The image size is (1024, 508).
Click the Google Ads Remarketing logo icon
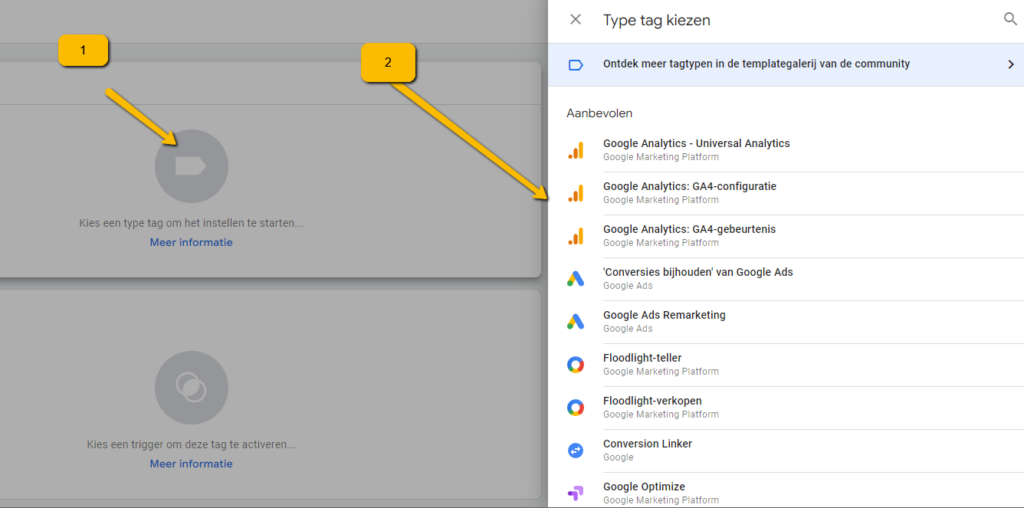[575, 322]
